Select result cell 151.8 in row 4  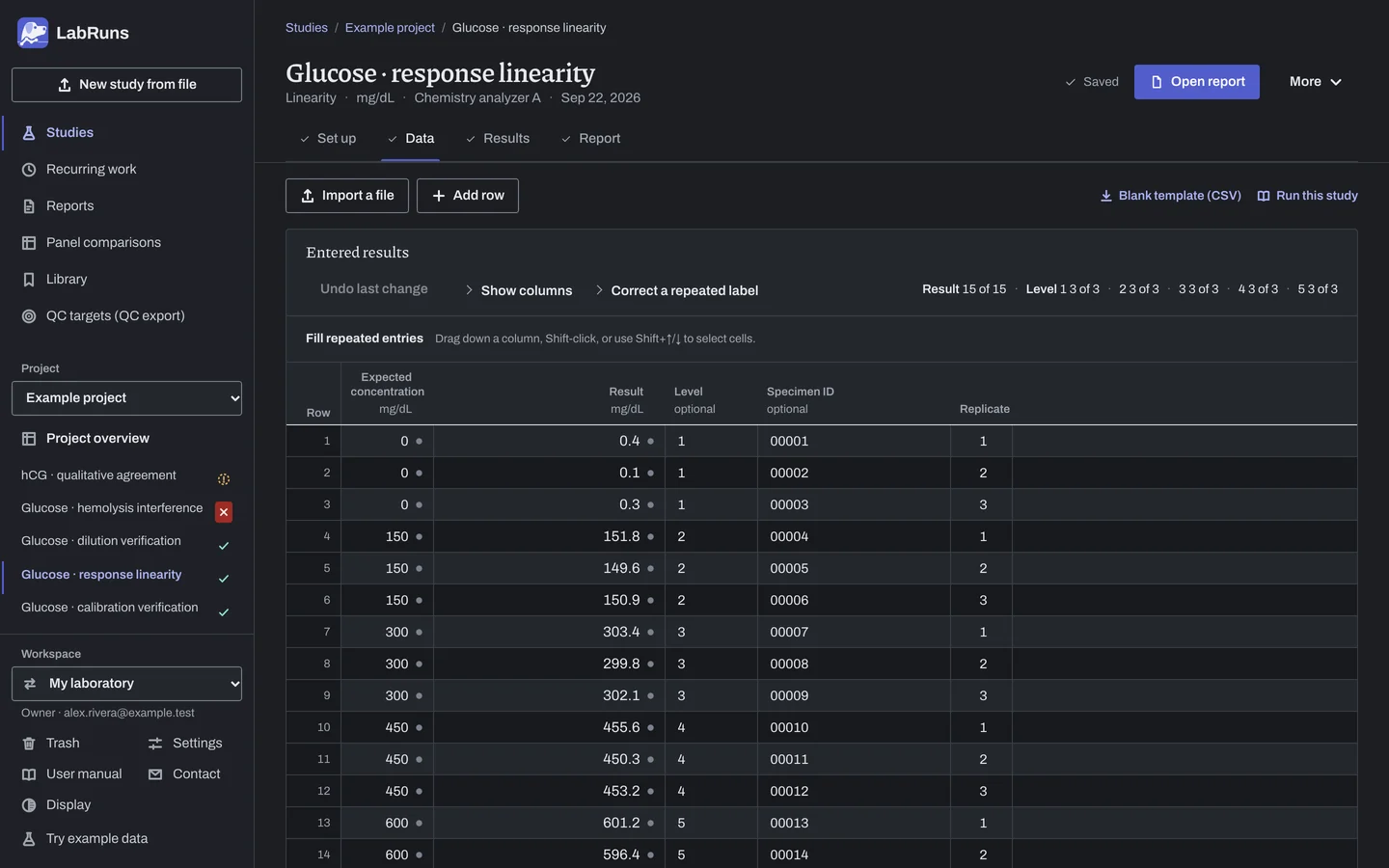pyautogui.click(x=549, y=536)
